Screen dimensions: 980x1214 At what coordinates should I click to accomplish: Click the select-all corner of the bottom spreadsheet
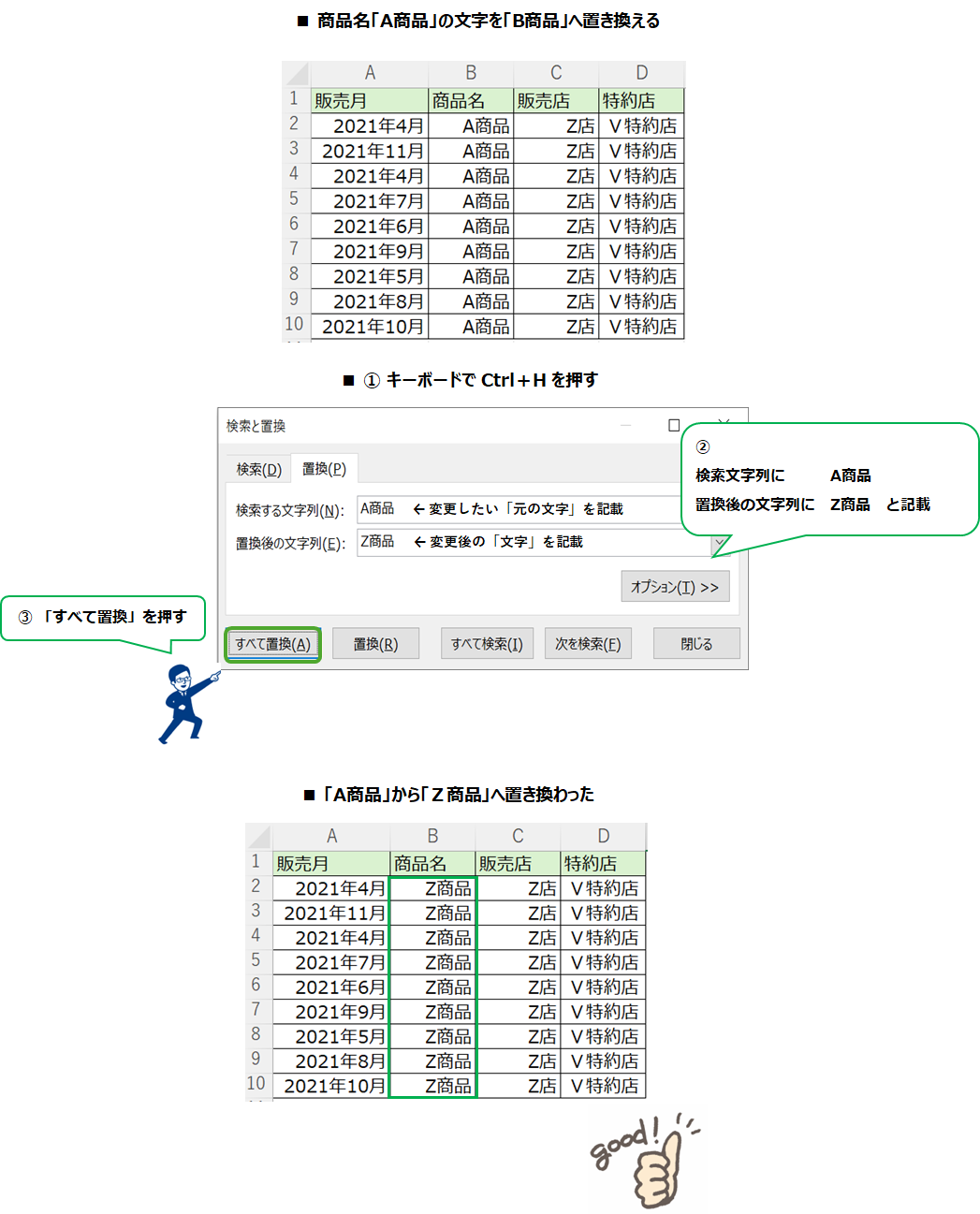[x=258, y=836]
